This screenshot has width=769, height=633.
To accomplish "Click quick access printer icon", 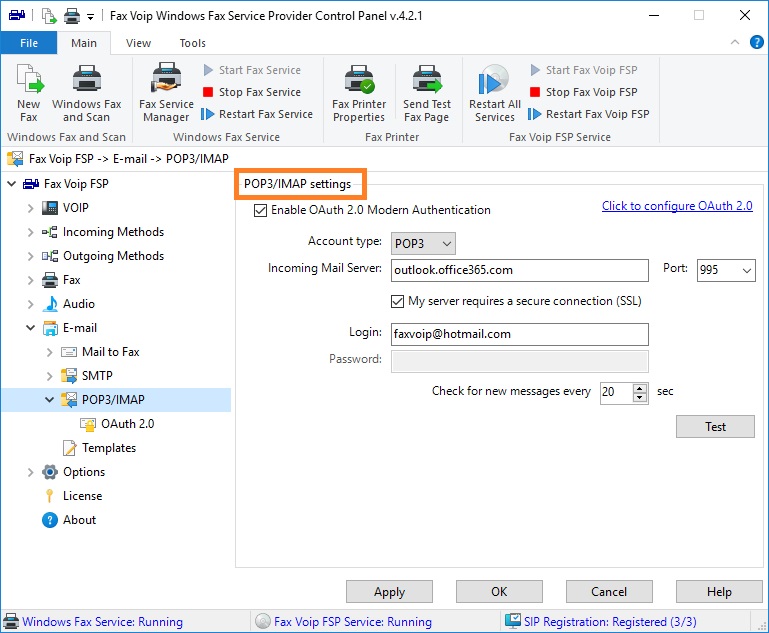I will click(72, 16).
